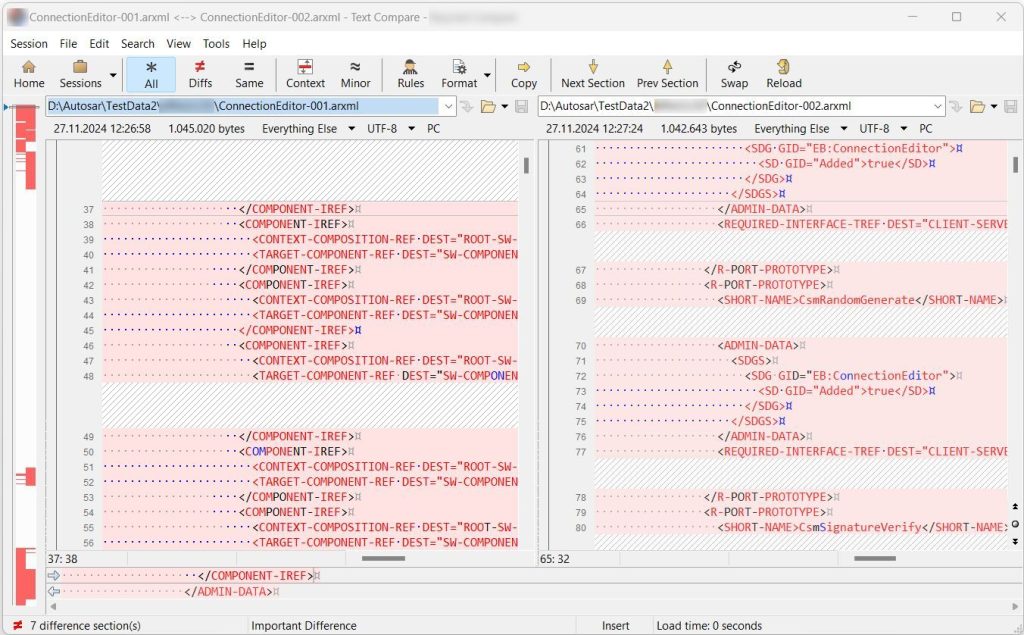This screenshot has height=635, width=1024.
Task: Click right pane PC line ending label
Action: click(x=926, y=129)
